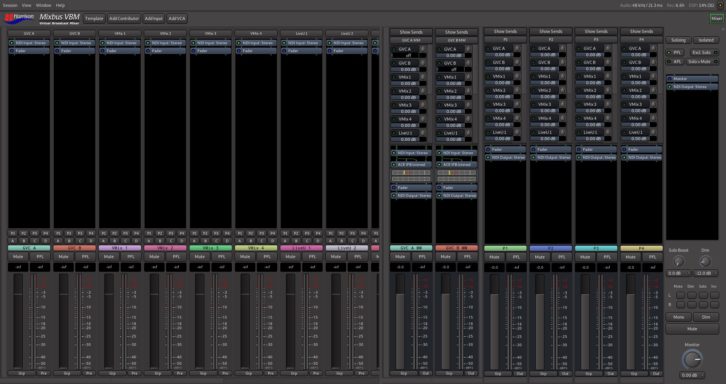Screen dimensions: 726x384
Task: Adjust the P1 bus fader
Action: coord(494,322)
